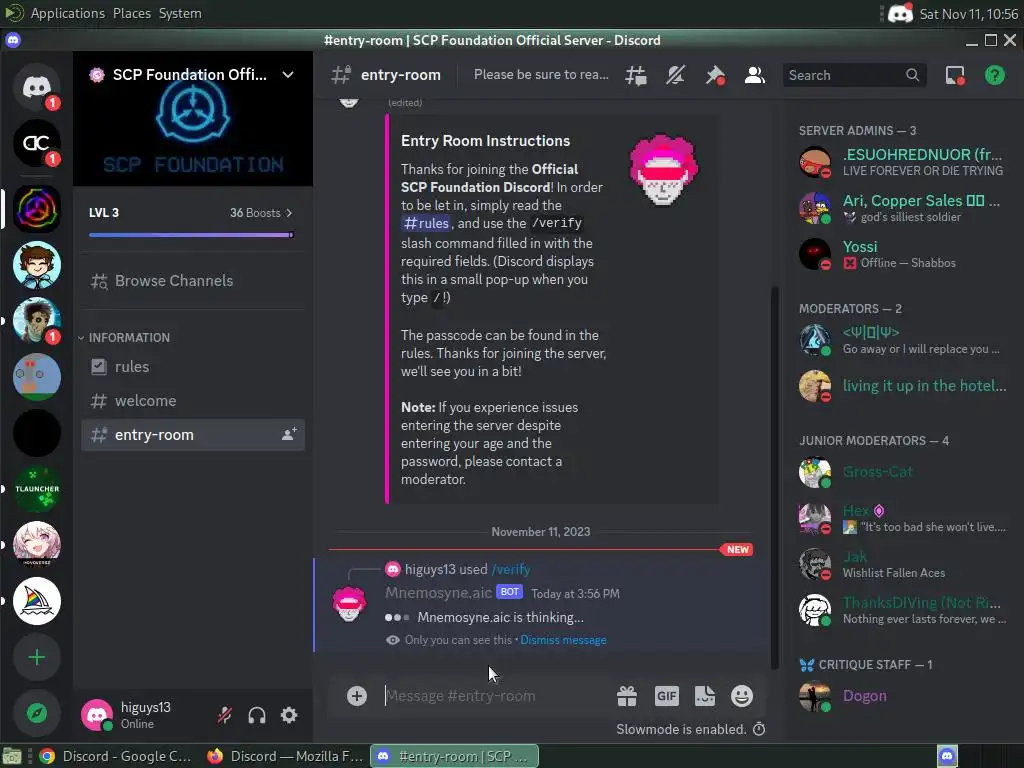
Task: Open Pinned Messages icon
Action: (715, 75)
